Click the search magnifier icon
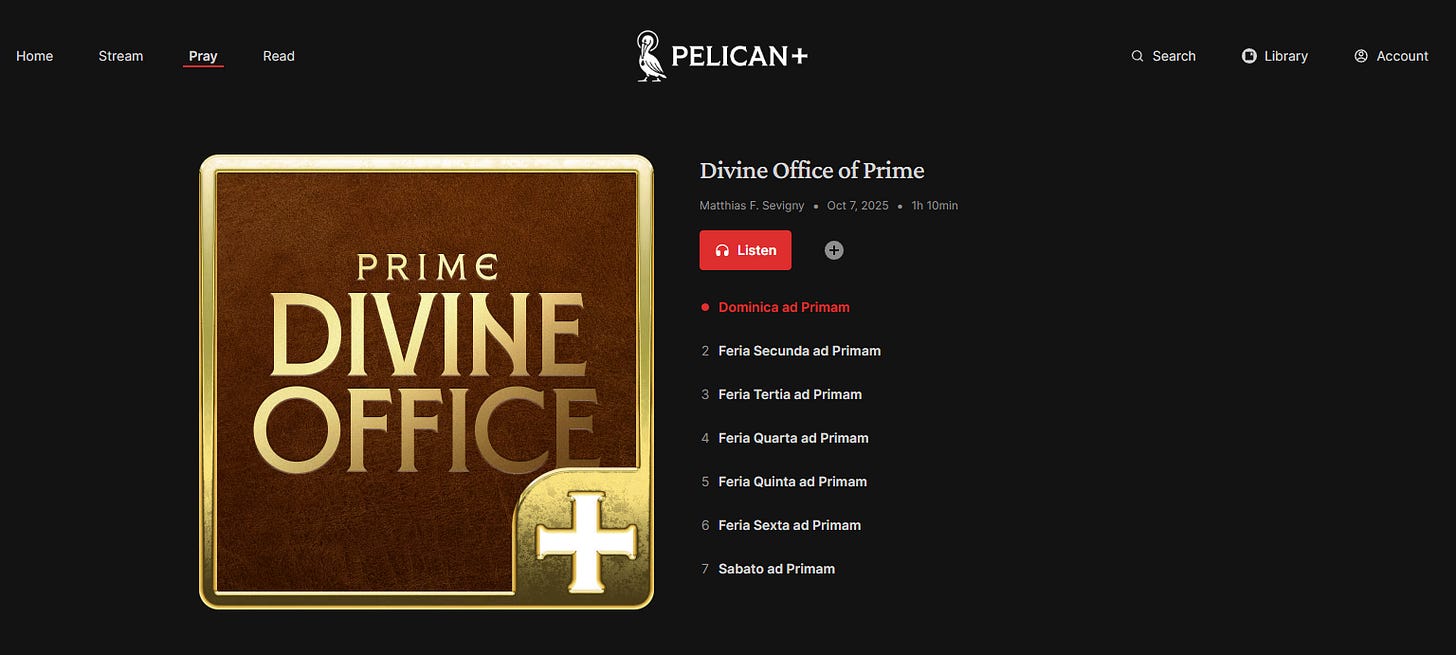 1137,56
